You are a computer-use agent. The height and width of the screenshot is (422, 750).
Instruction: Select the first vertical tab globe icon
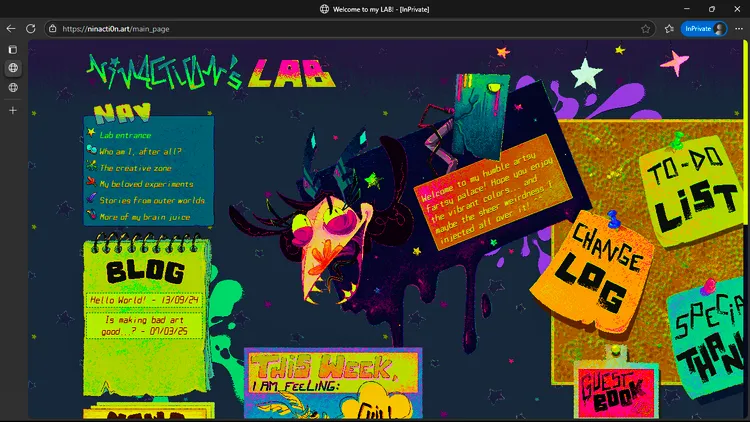[x=13, y=68]
